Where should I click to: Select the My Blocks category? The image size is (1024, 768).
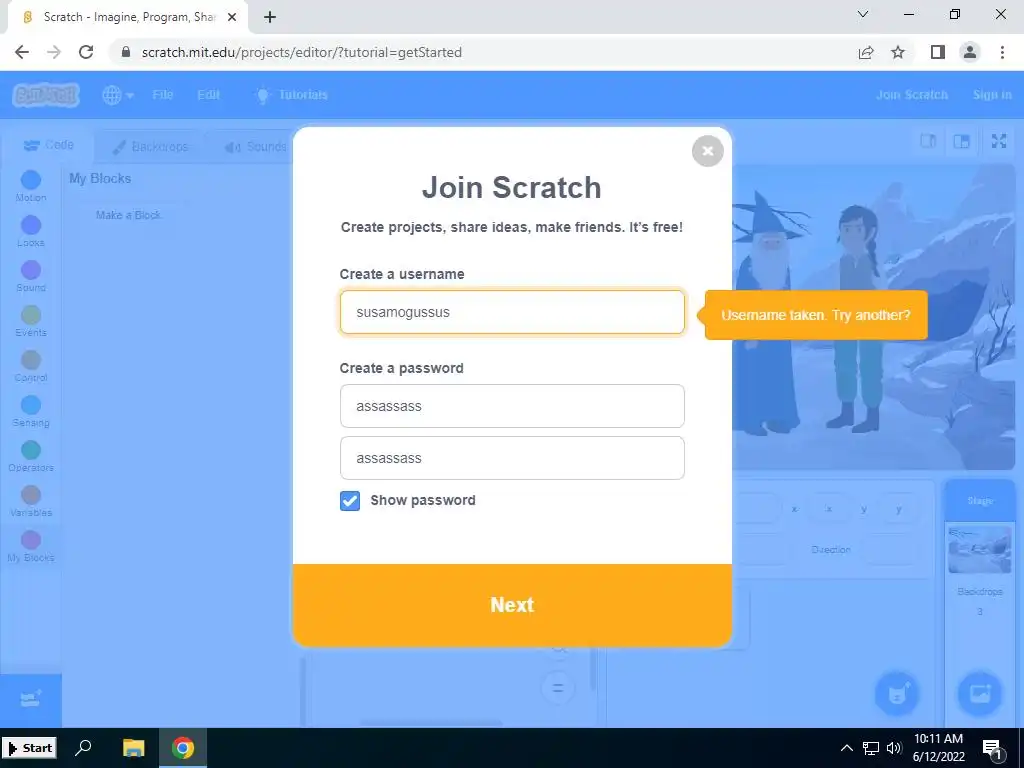31,546
